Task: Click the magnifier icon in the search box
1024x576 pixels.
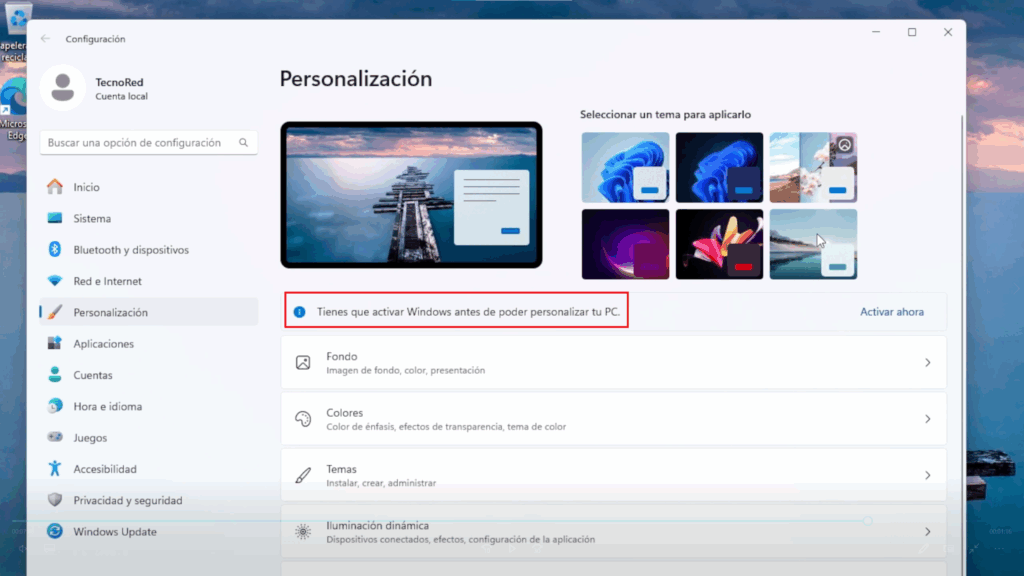Action: tap(244, 142)
